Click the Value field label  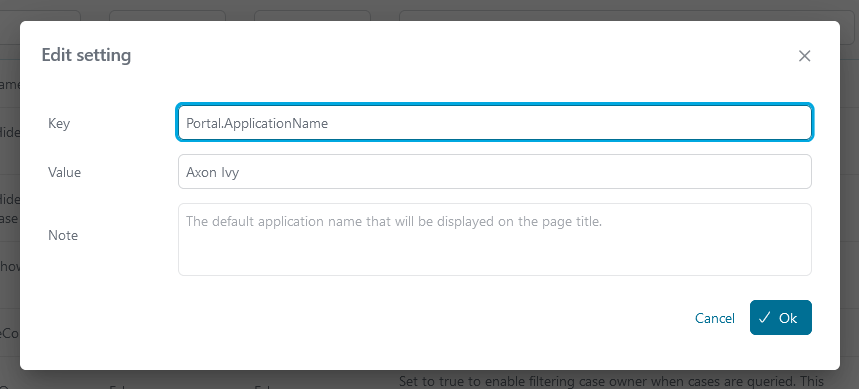tap(64, 172)
